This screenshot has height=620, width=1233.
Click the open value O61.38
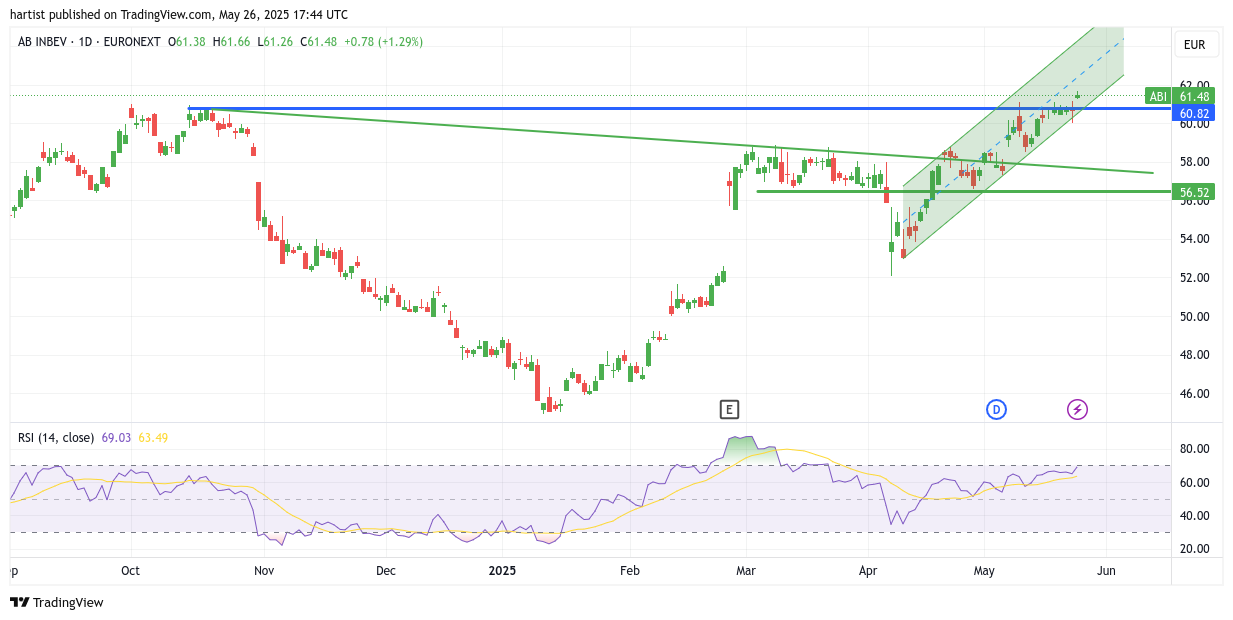[x=187, y=42]
